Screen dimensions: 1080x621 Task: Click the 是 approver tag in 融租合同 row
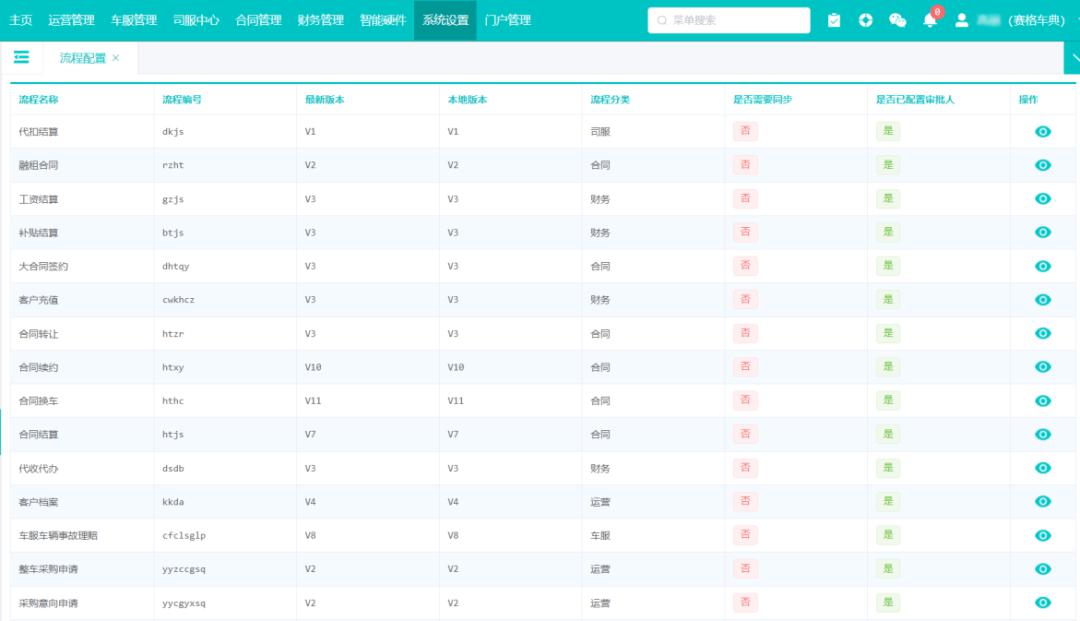[x=888, y=165]
